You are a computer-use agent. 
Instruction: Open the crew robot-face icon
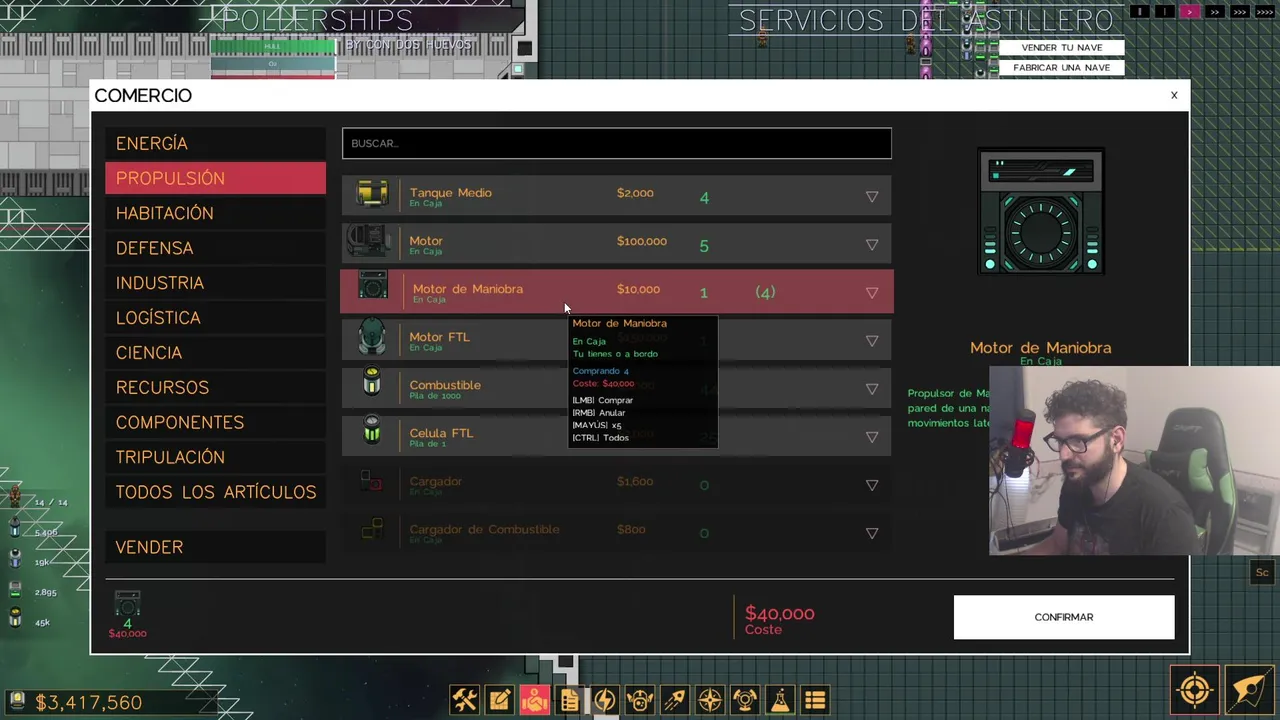pos(639,700)
